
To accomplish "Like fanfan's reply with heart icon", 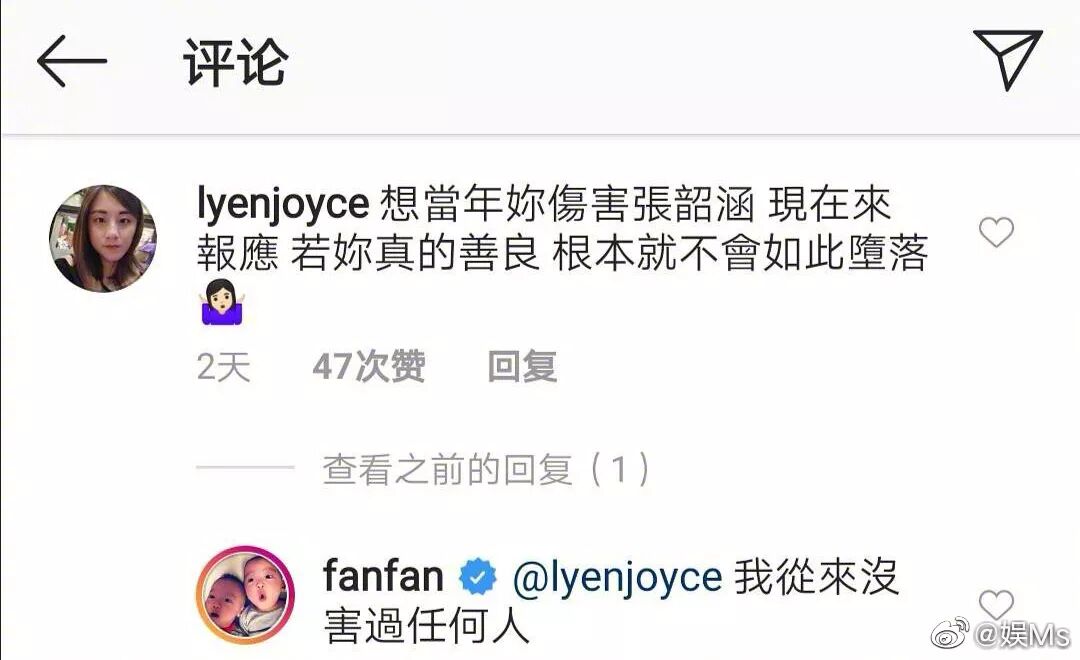I will point(996,605).
